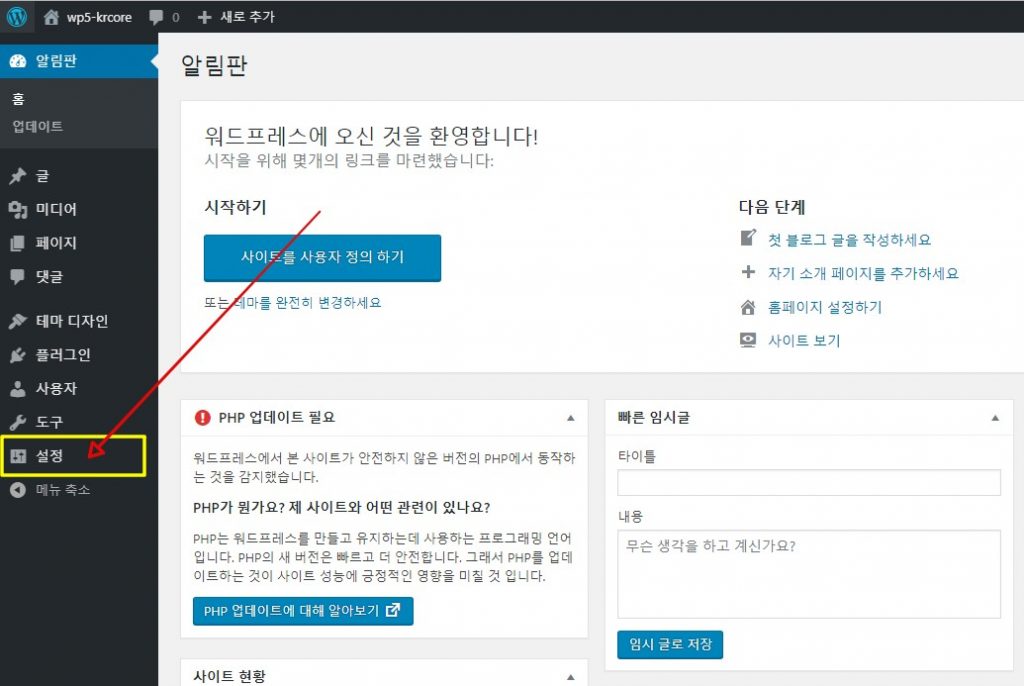Click 자기 소개 페이지를 추가하세요 link
Image resolution: width=1024 pixels, height=686 pixels.
(863, 273)
